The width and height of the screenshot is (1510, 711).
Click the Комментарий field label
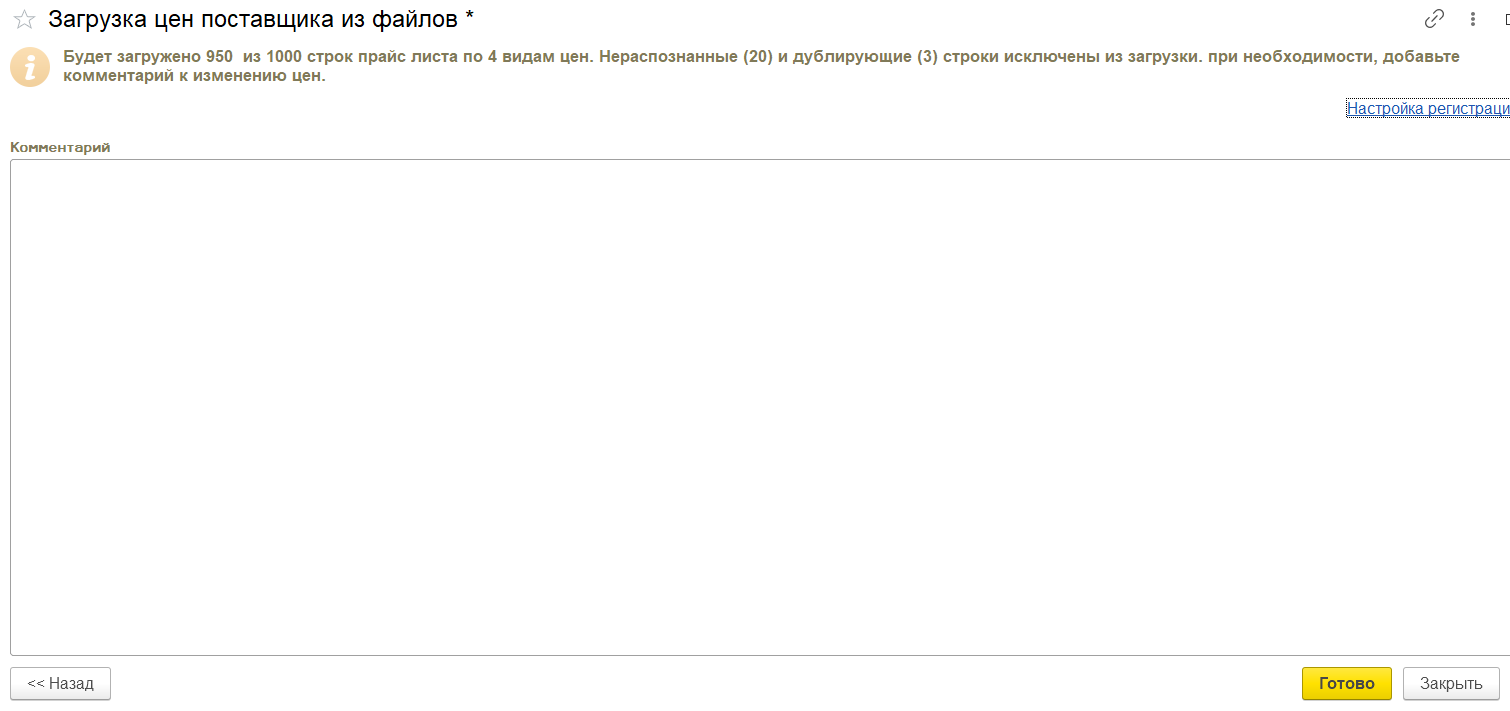[60, 147]
